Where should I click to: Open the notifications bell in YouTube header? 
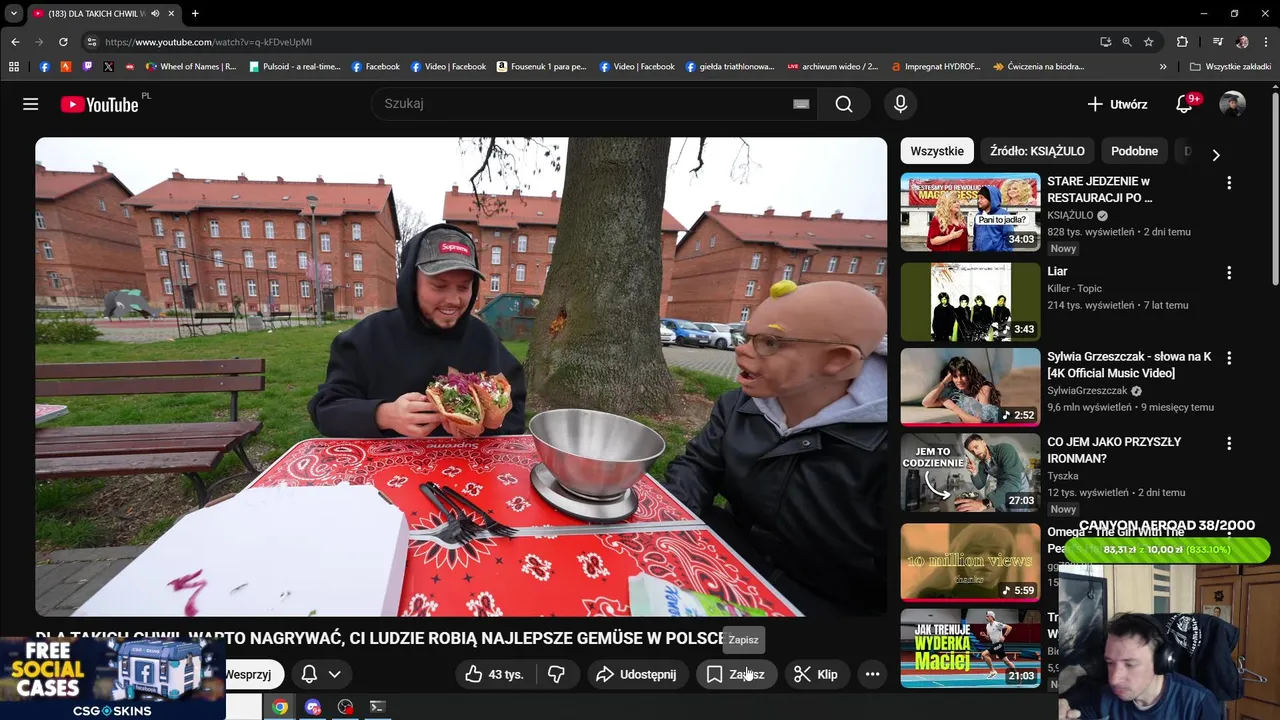tap(1184, 104)
